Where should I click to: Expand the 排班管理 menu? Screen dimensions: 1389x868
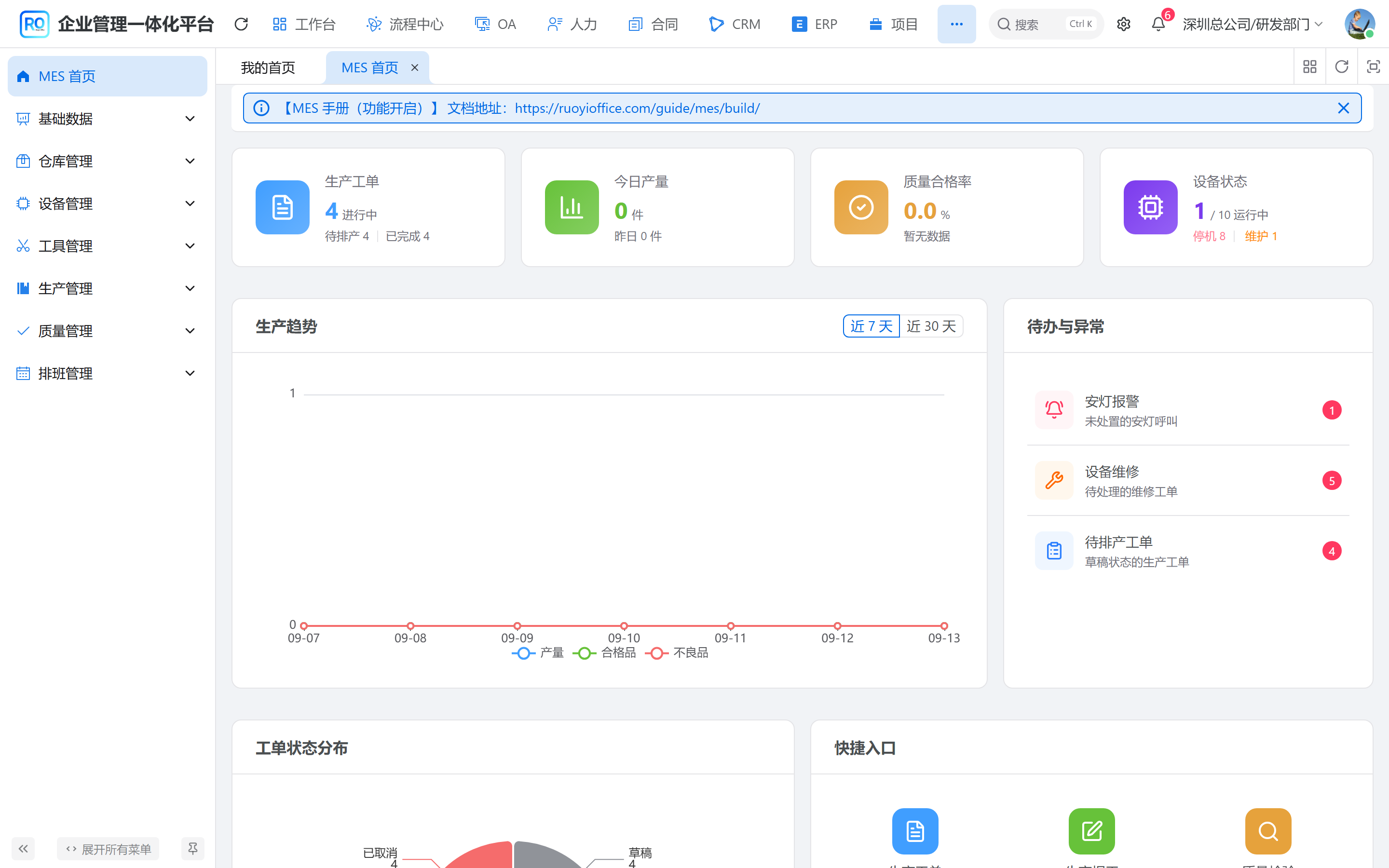(108, 374)
